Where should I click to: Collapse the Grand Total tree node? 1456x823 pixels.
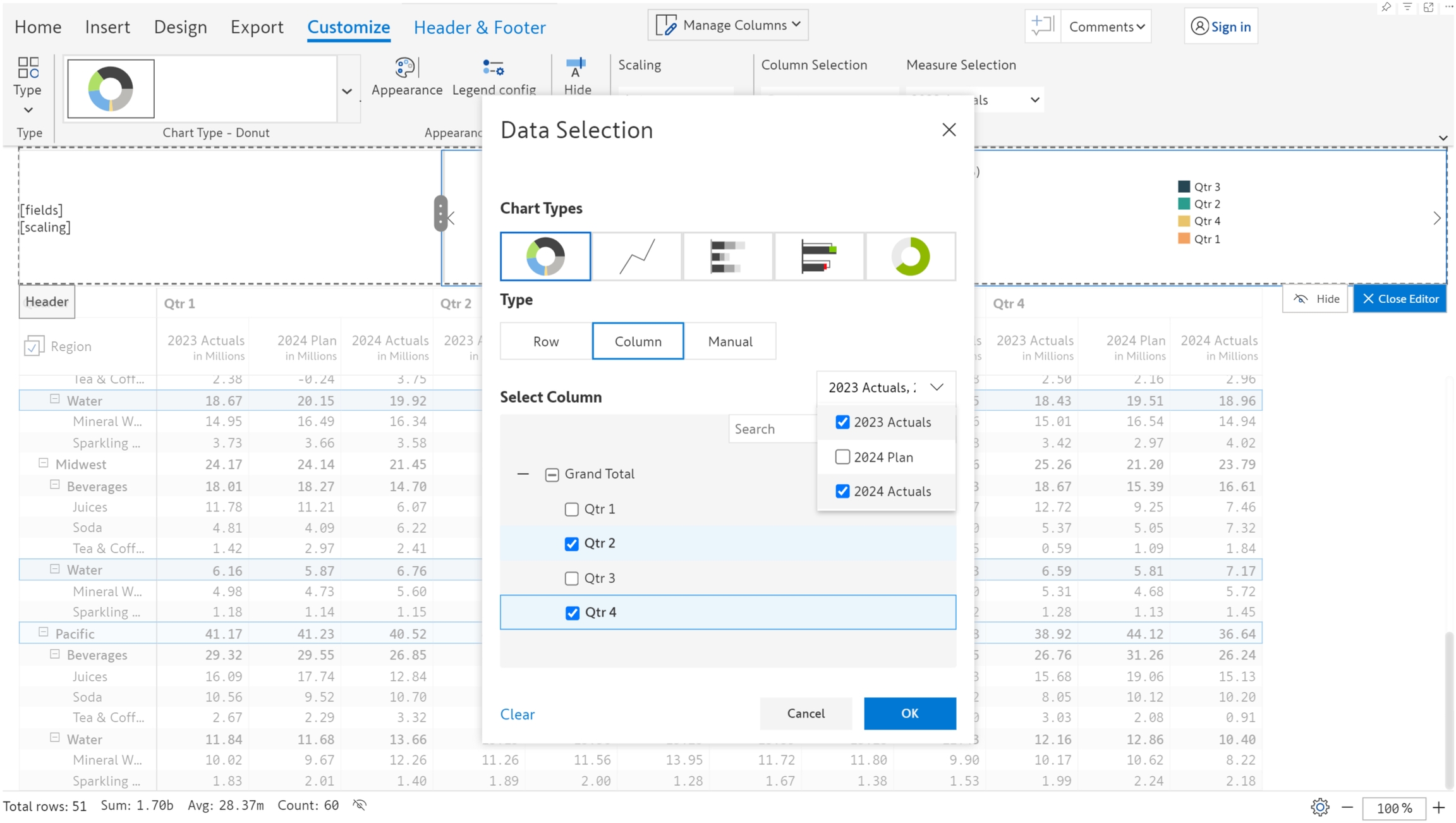[523, 473]
